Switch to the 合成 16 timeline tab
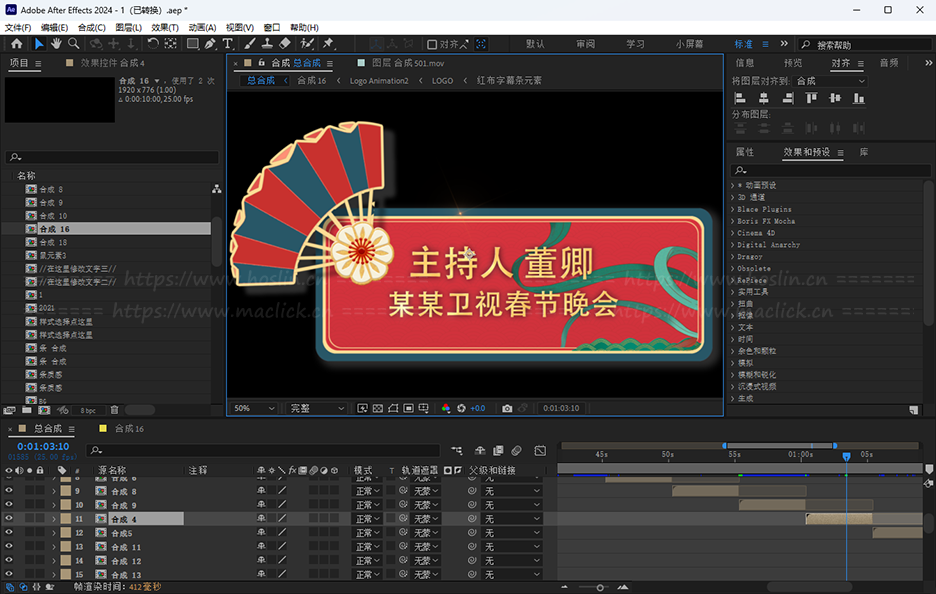The width and height of the screenshot is (936, 594). coord(129,429)
